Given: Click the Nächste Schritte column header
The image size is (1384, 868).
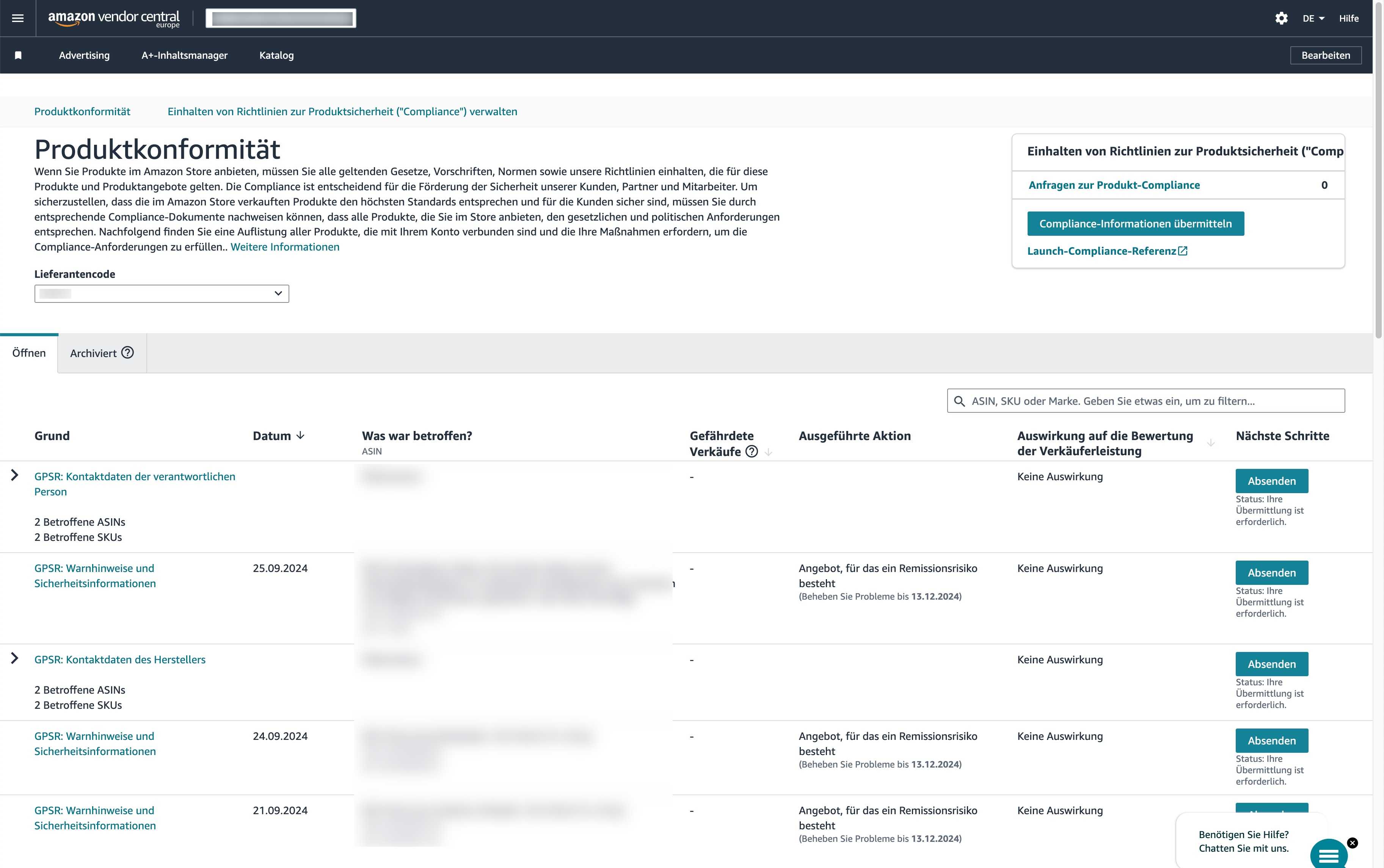Looking at the screenshot, I should pyautogui.click(x=1282, y=436).
